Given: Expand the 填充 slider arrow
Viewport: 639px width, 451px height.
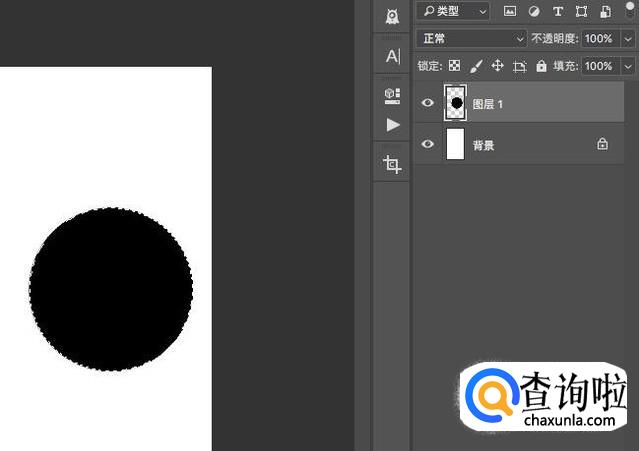Looking at the screenshot, I should click(x=628, y=66).
